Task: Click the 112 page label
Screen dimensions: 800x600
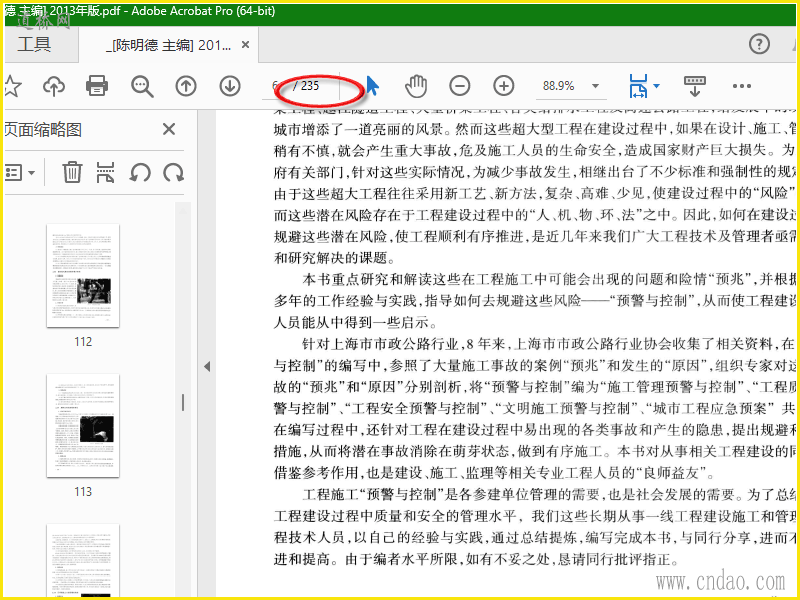Action: 83,341
